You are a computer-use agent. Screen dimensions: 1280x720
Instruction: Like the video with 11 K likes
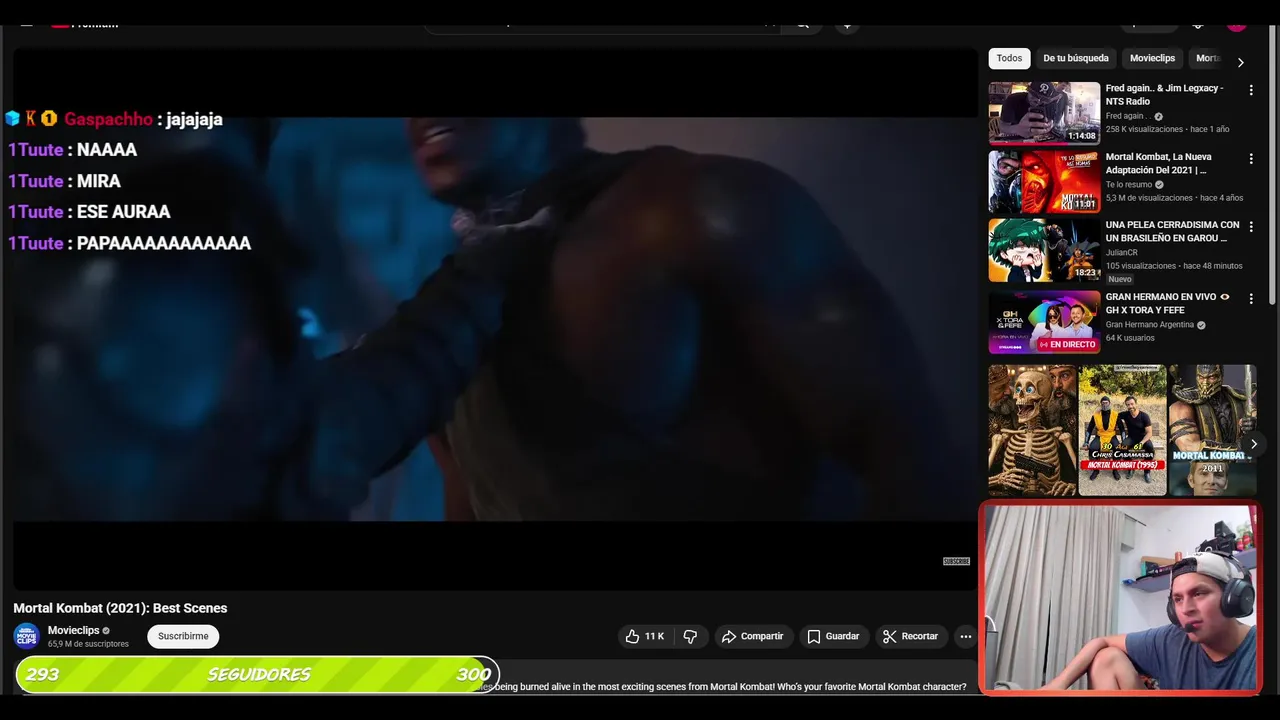click(x=645, y=636)
